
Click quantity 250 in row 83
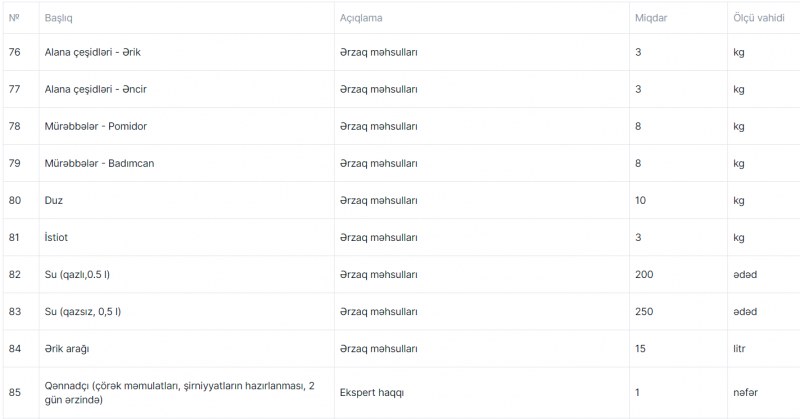point(644,312)
